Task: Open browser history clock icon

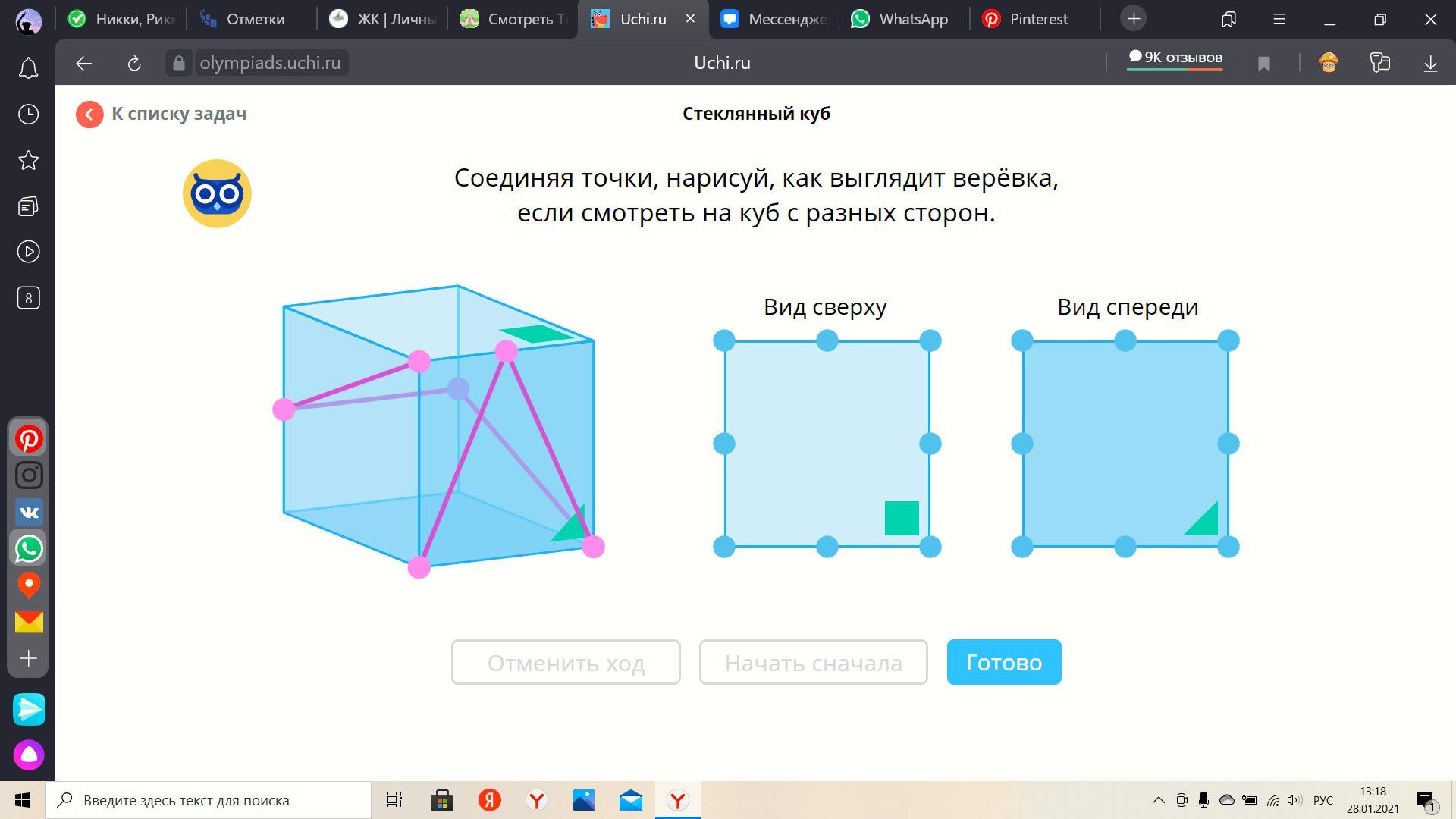Action: point(28,115)
